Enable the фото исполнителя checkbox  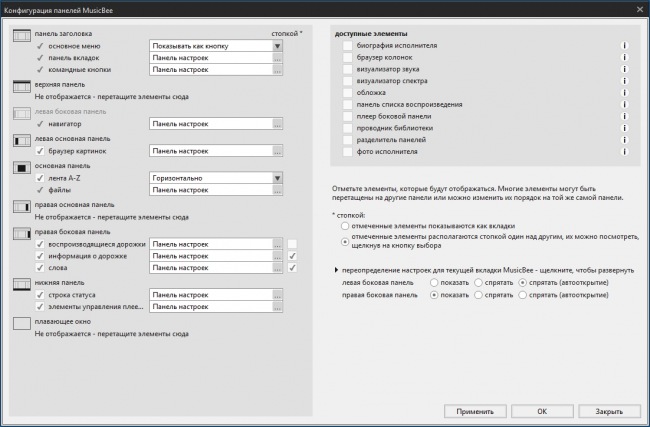(x=347, y=152)
